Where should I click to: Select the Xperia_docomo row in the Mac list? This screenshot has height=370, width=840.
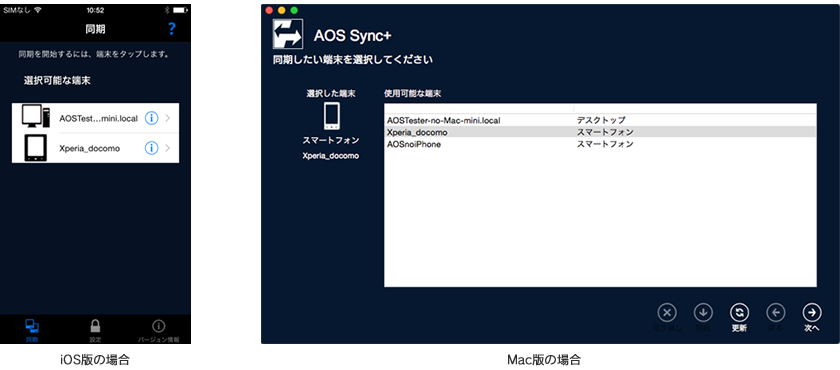pyautogui.click(x=601, y=132)
